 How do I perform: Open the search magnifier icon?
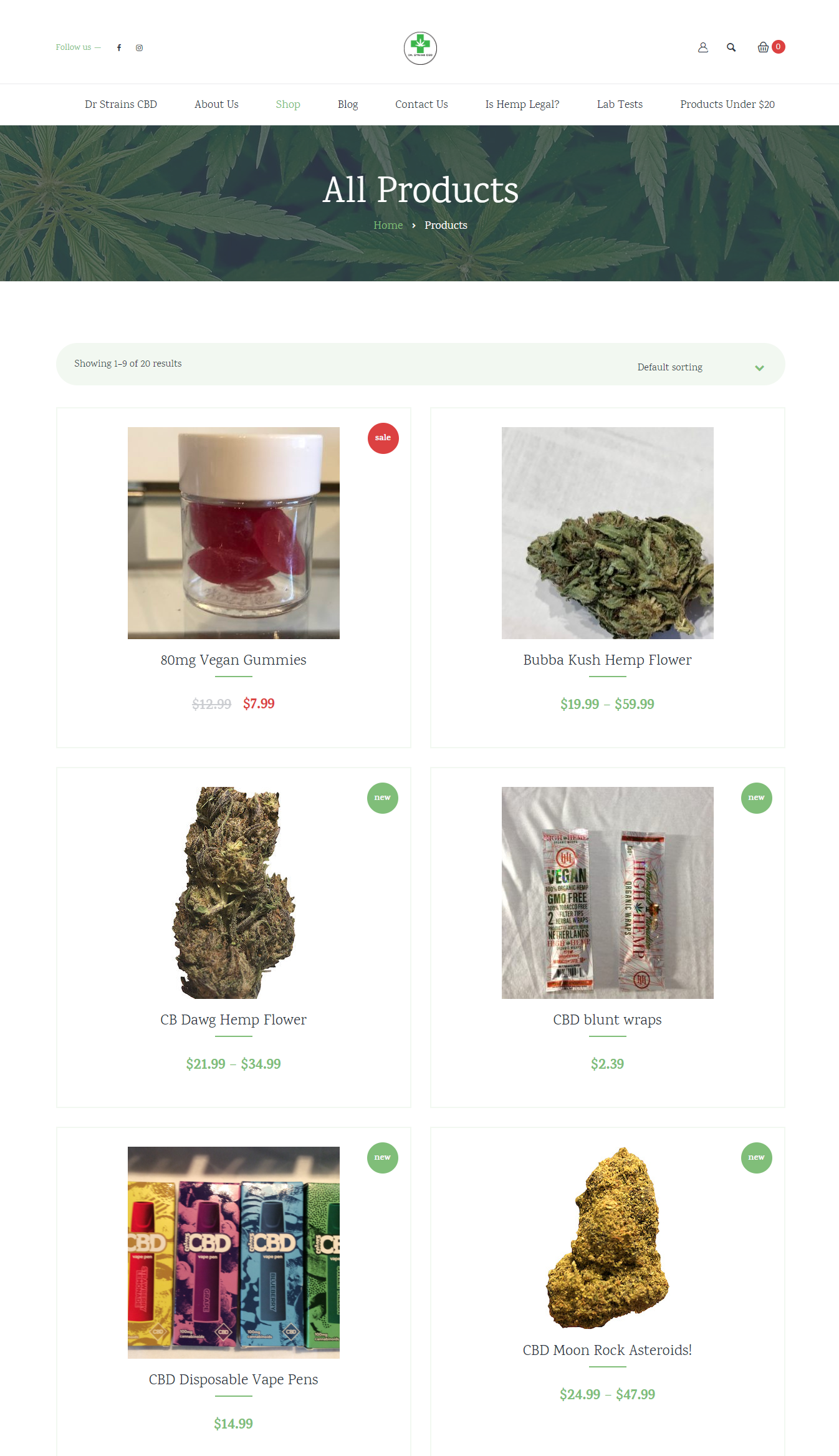tap(731, 47)
